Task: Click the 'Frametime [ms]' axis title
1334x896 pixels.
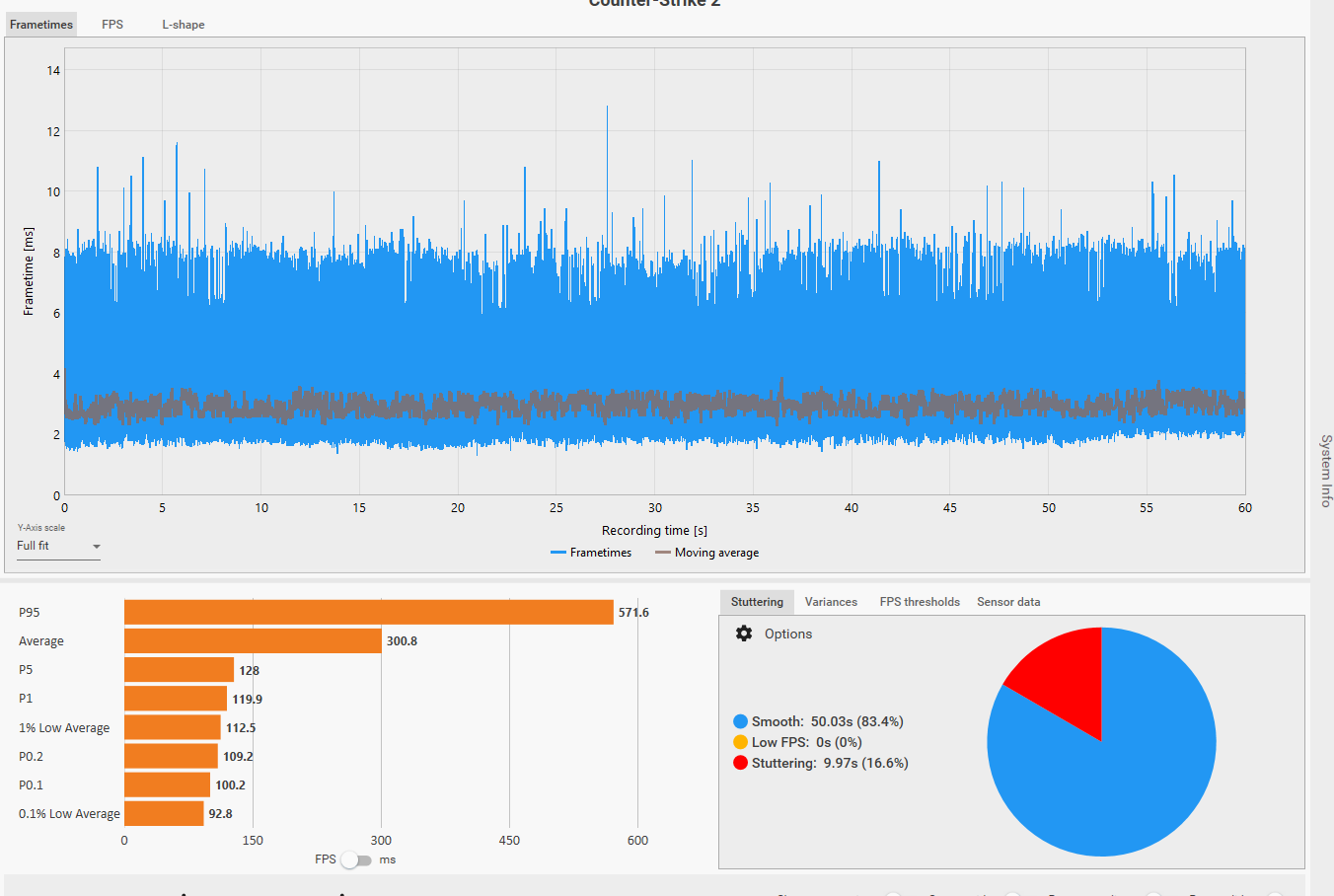Action: tap(29, 271)
